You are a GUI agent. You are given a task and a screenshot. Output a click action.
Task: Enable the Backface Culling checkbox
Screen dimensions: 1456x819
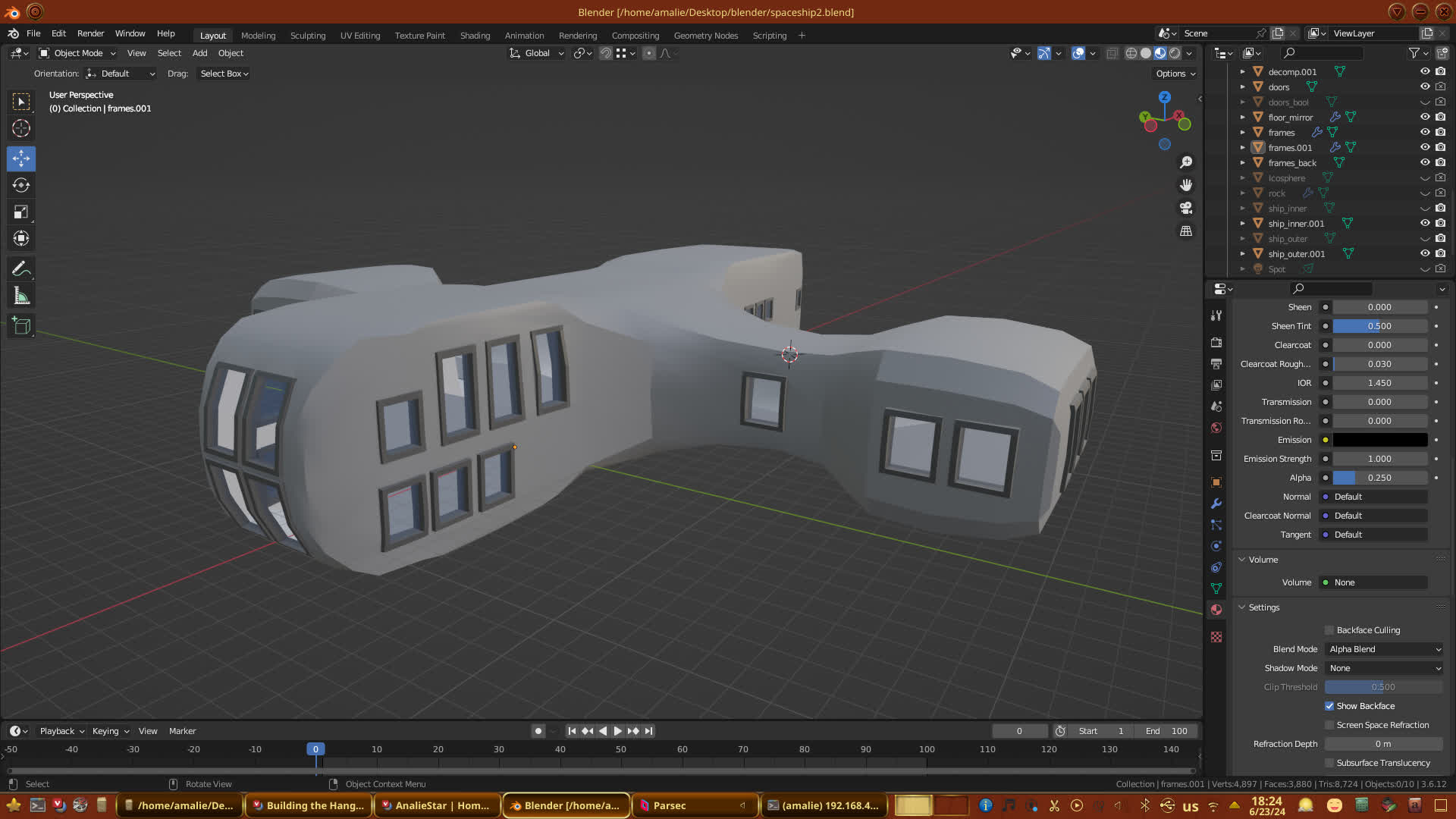point(1329,630)
